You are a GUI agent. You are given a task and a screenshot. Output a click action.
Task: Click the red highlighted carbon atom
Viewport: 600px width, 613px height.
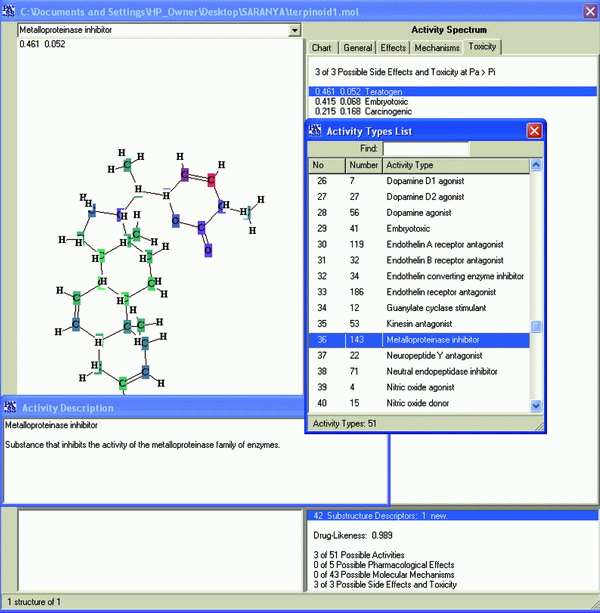211,180
